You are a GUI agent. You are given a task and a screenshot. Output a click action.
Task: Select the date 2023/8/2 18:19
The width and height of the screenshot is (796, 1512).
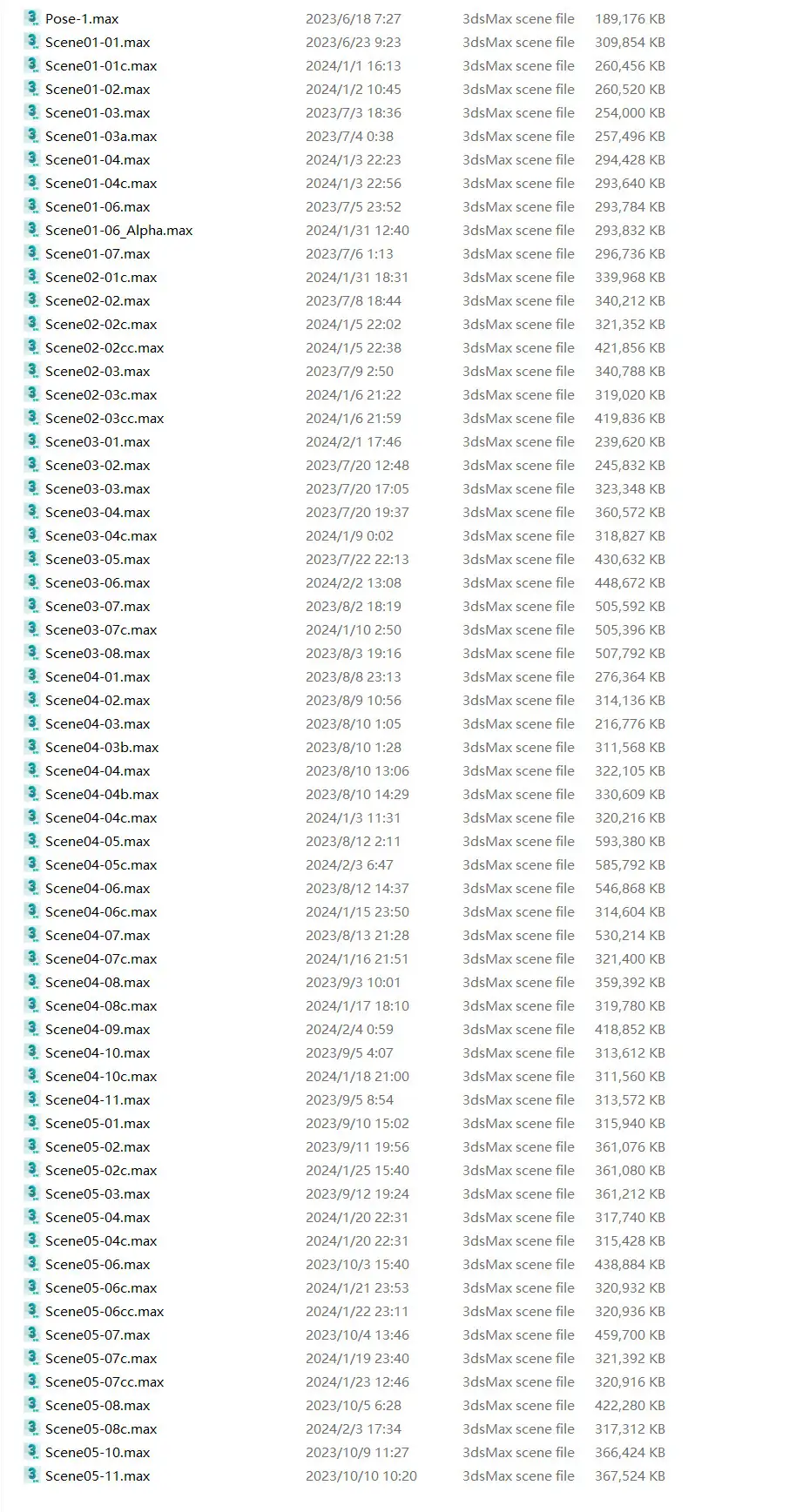click(354, 606)
